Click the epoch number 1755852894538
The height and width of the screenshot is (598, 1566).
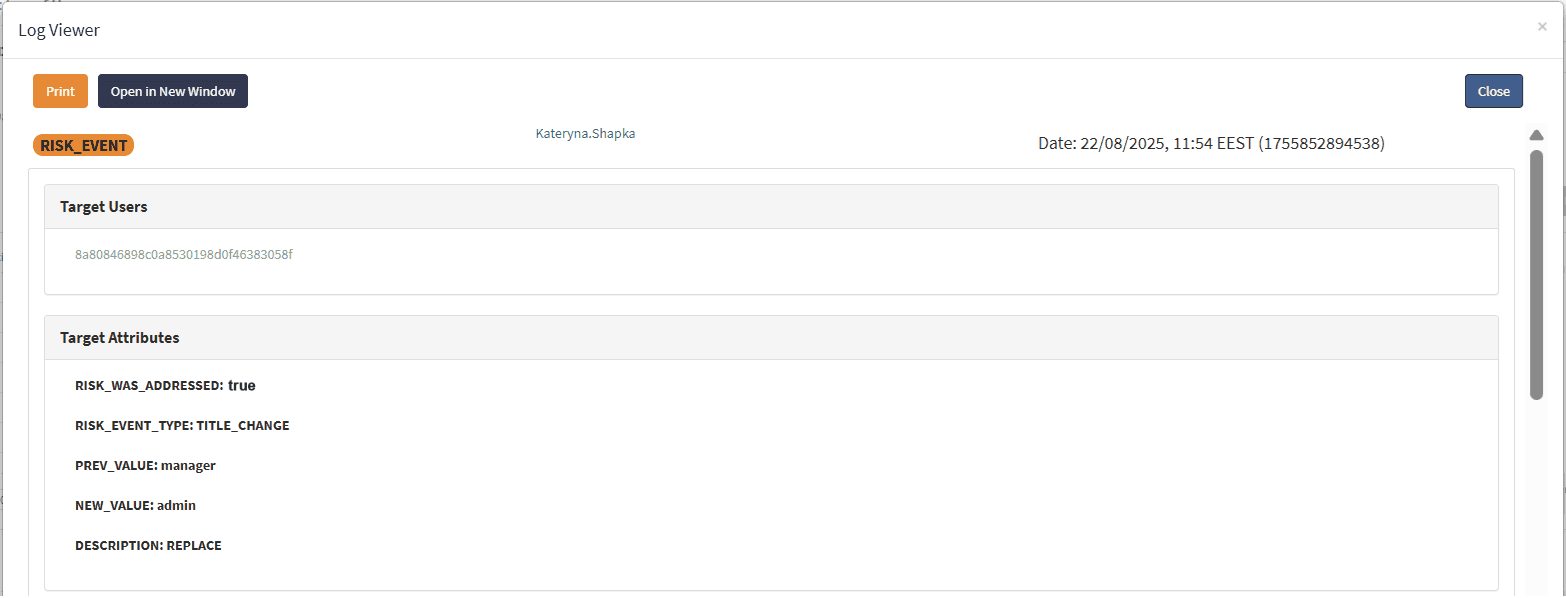(x=1322, y=144)
